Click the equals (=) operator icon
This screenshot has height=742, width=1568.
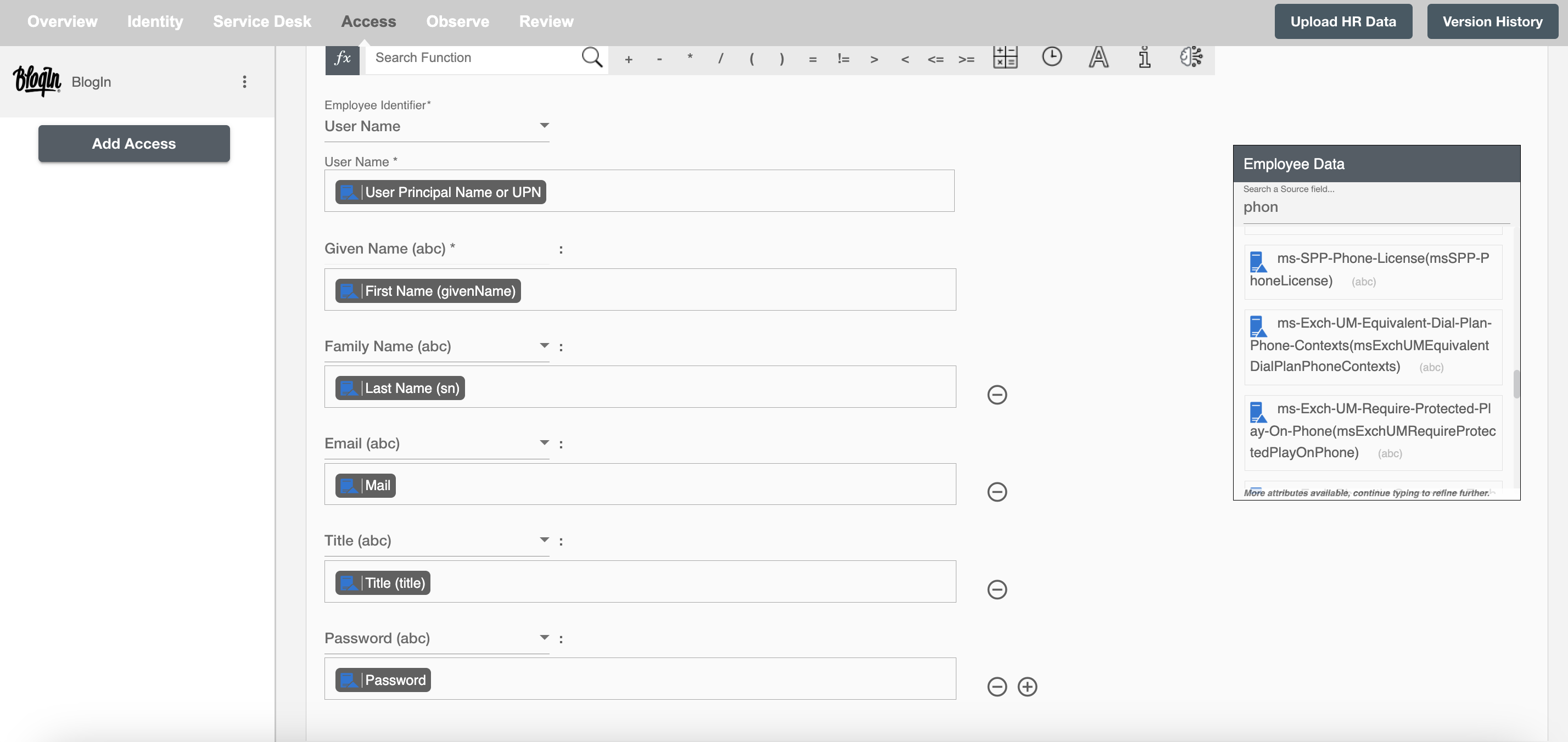(x=812, y=58)
